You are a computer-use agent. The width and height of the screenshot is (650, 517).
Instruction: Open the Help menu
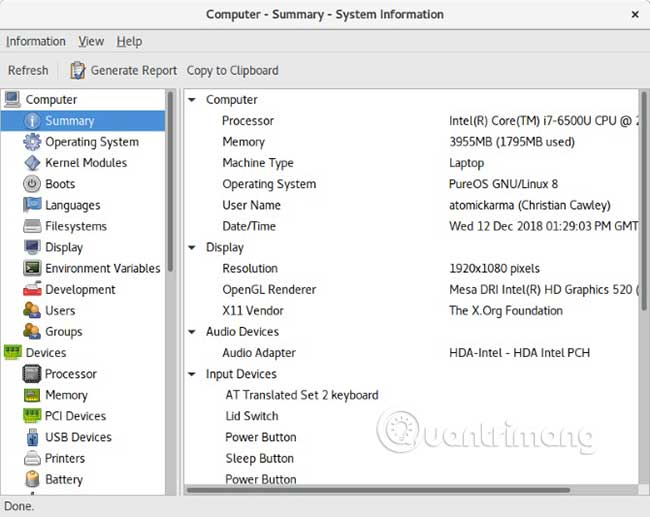click(129, 41)
